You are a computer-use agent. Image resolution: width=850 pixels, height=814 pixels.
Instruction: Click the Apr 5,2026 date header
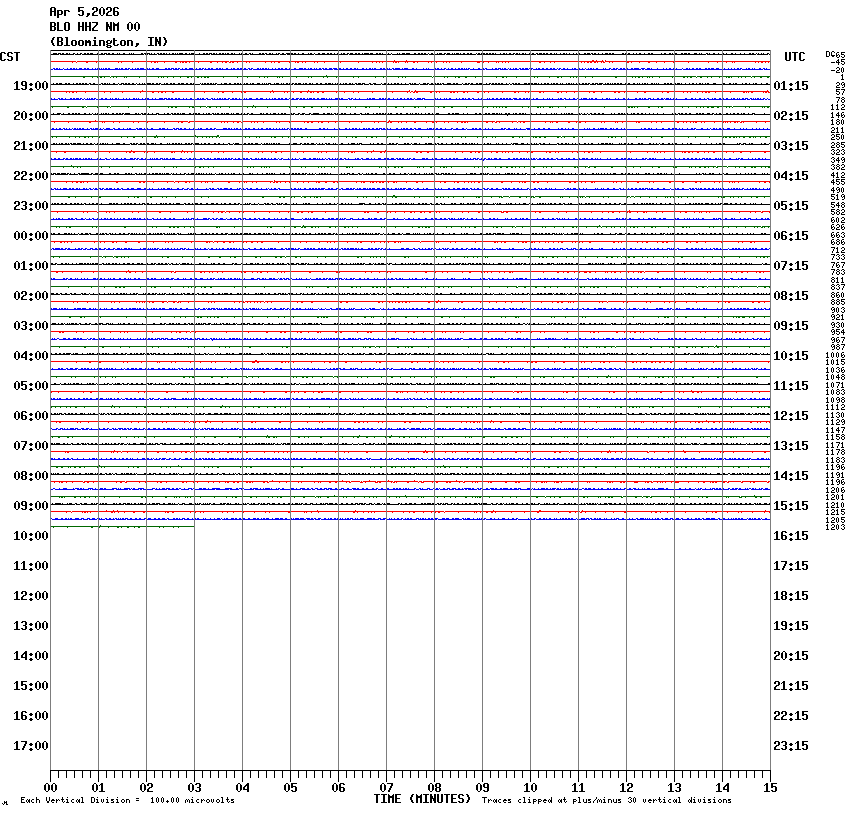(x=84, y=12)
